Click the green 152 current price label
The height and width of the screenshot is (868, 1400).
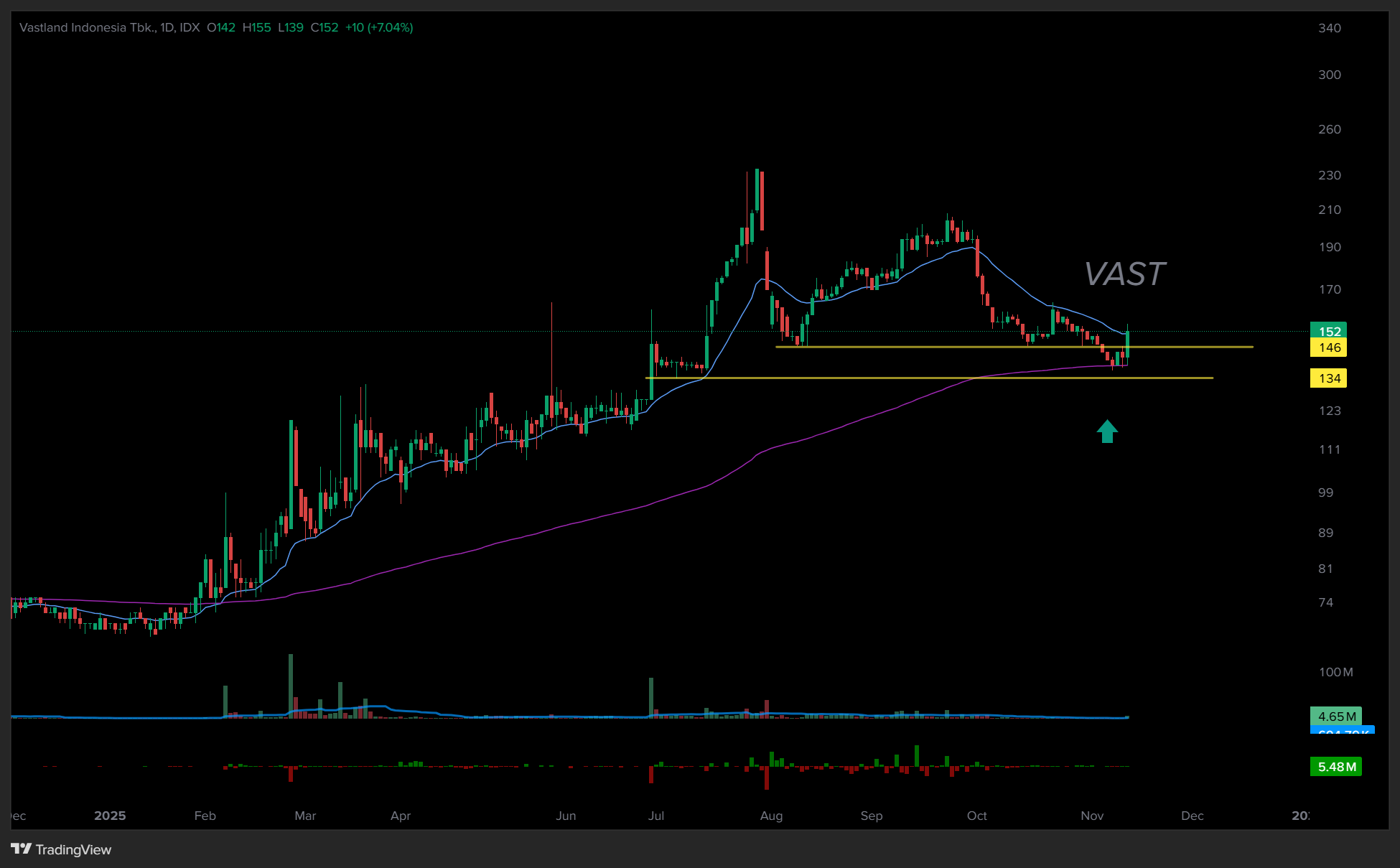1329,331
